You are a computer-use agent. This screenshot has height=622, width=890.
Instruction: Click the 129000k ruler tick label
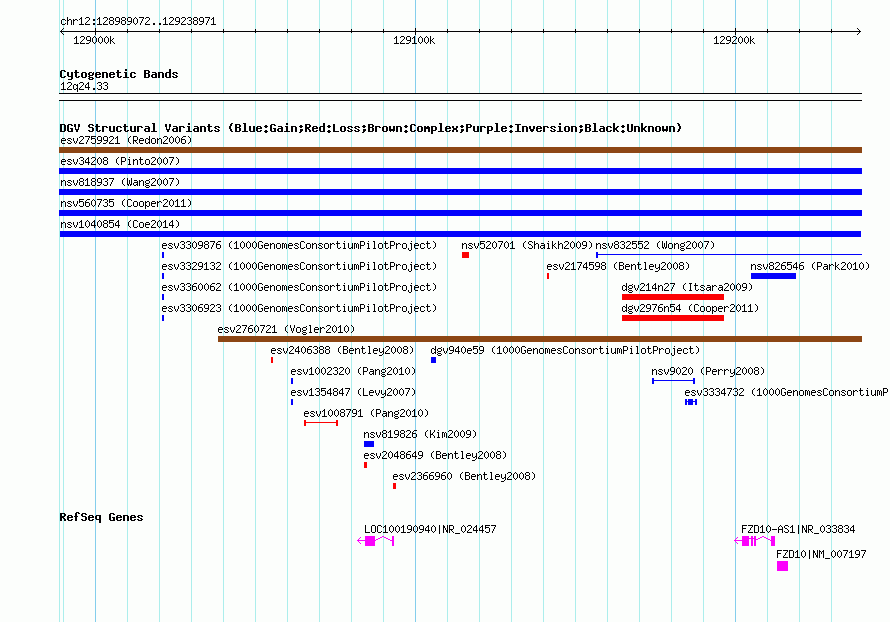pos(94,40)
